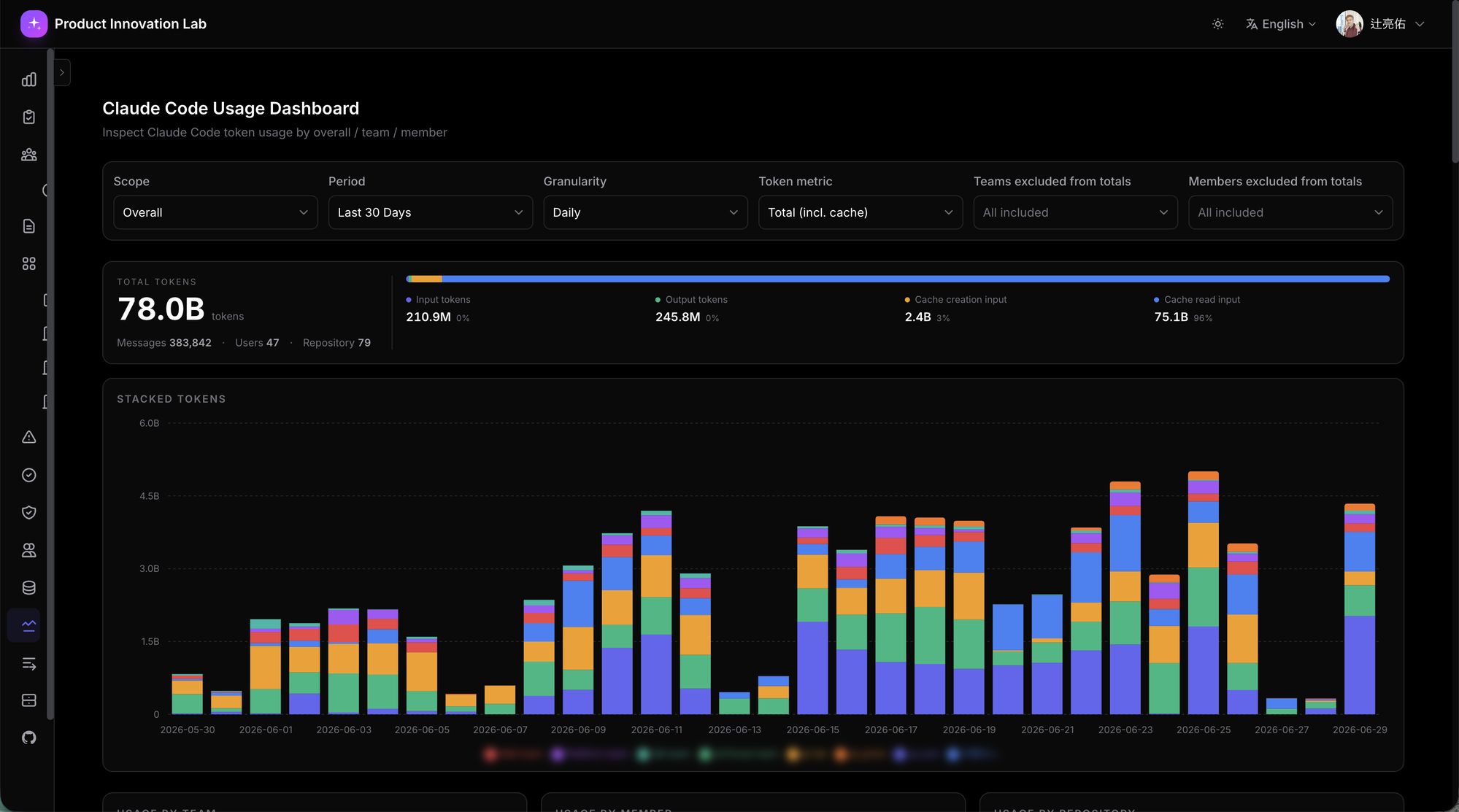Open the list-with-arrow sidebar icon

coord(29,663)
